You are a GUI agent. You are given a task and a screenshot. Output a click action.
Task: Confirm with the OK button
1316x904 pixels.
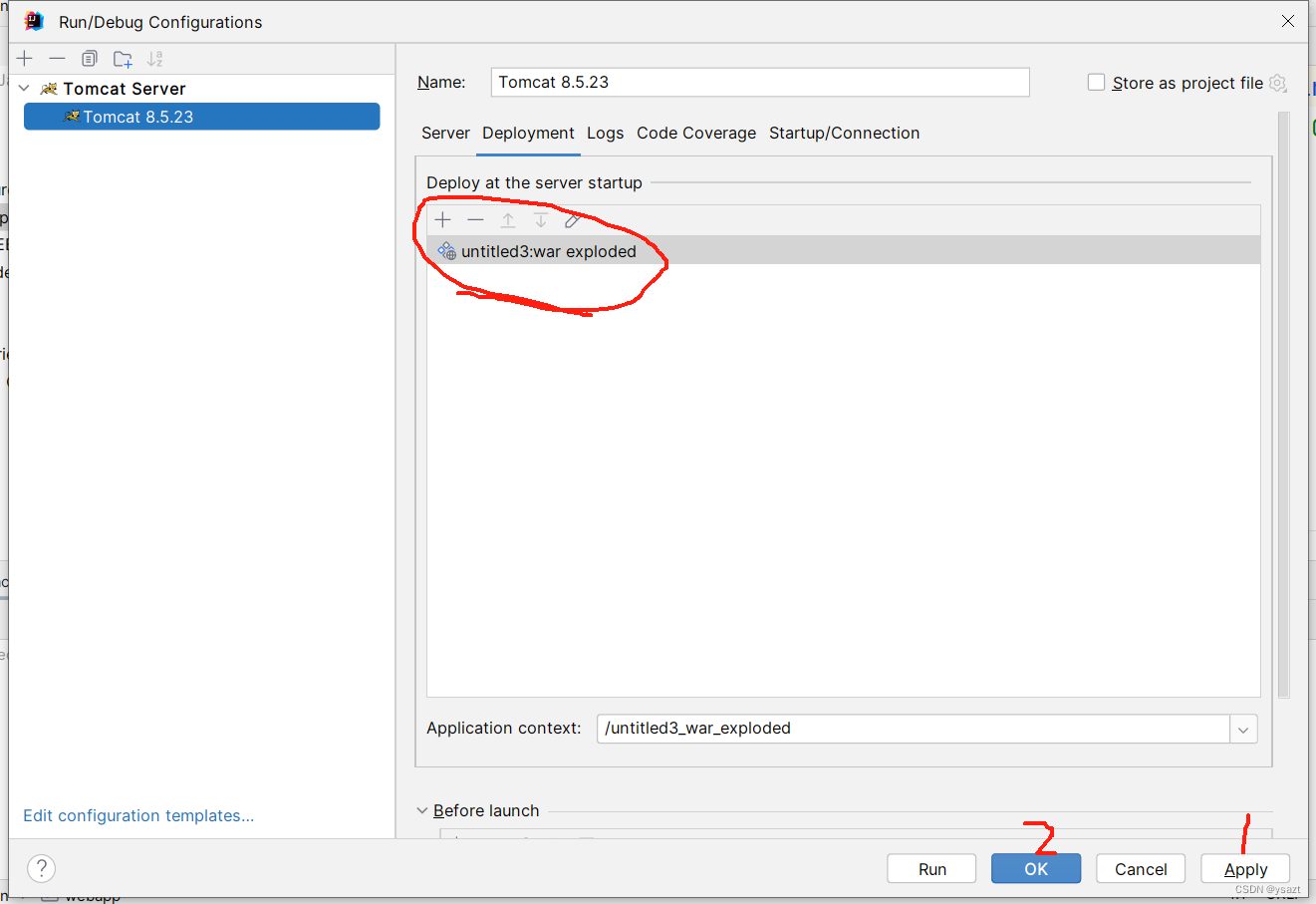1036,868
